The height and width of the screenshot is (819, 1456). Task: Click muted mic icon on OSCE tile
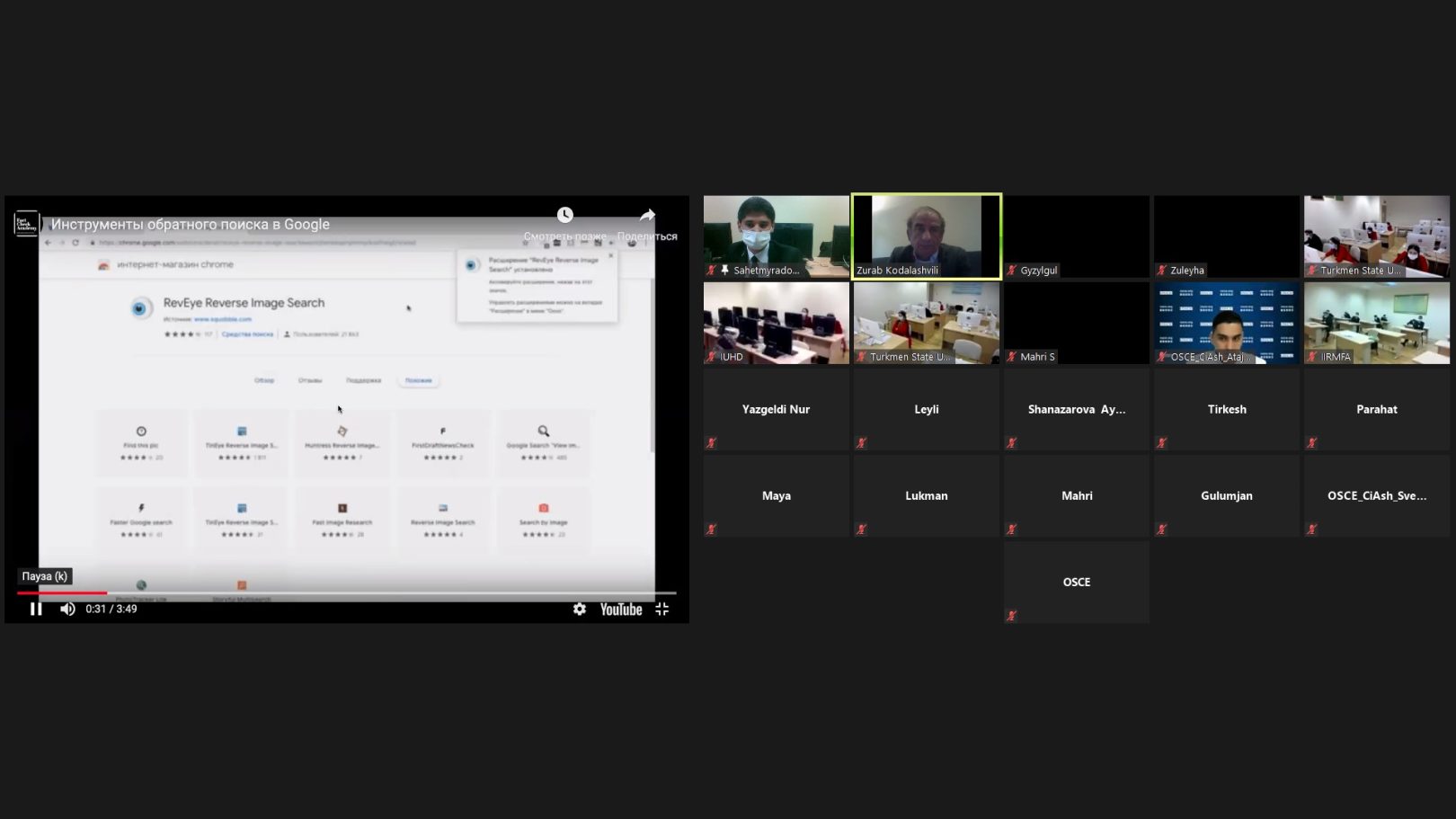coord(1012,616)
